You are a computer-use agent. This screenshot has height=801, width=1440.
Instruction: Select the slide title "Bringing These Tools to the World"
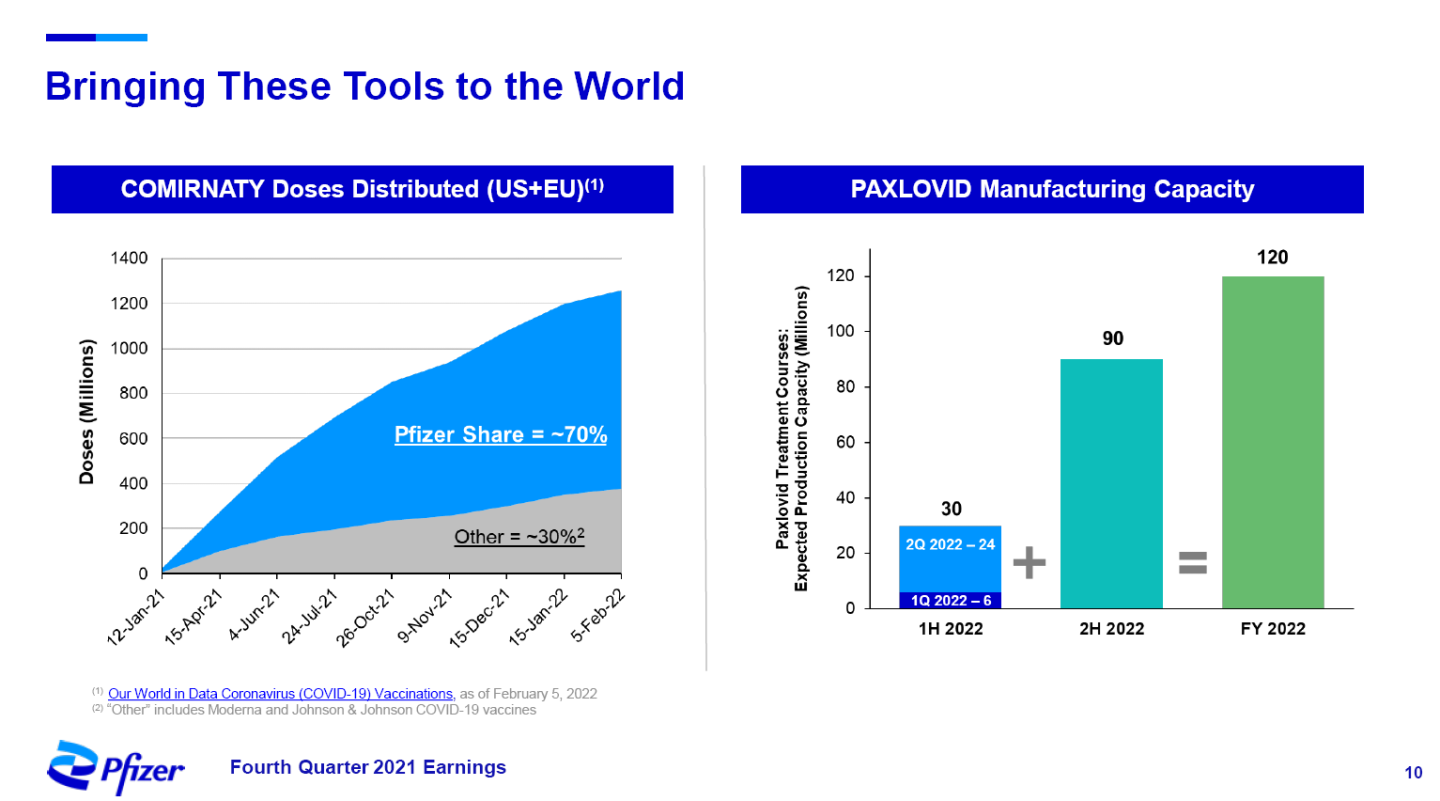[365, 86]
